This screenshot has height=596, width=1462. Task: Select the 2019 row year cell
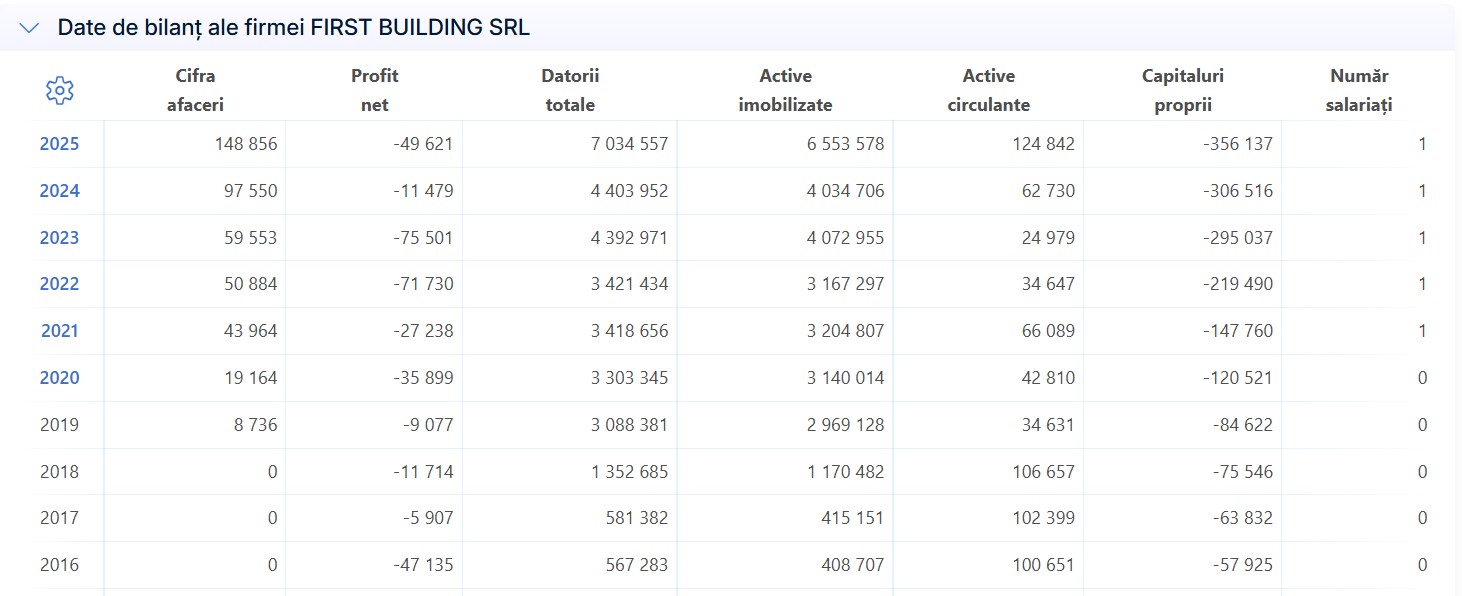click(x=59, y=425)
